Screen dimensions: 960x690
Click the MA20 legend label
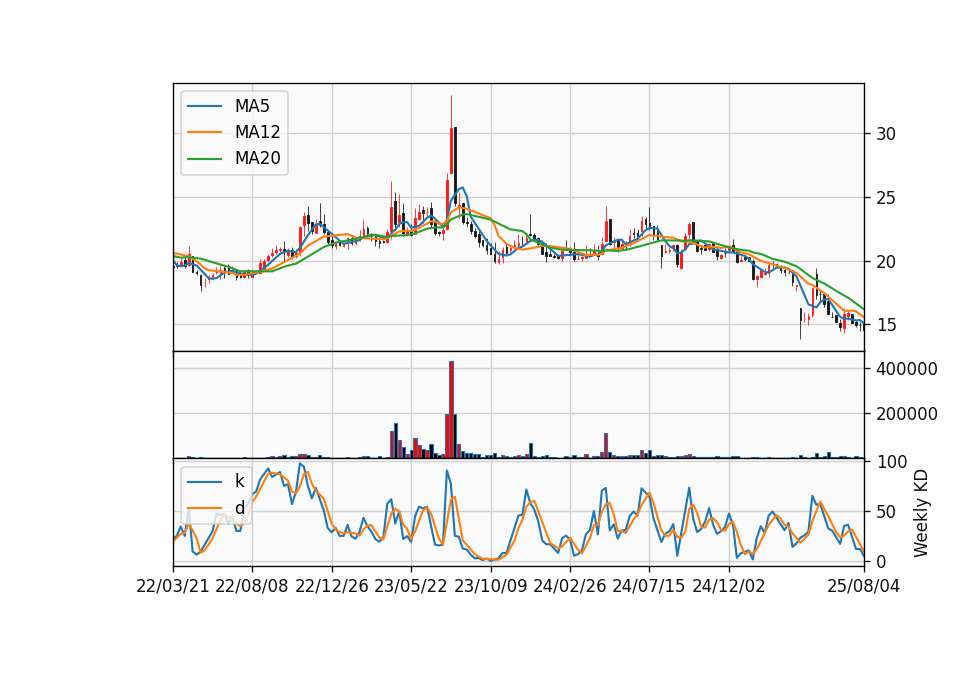pyautogui.click(x=257, y=158)
